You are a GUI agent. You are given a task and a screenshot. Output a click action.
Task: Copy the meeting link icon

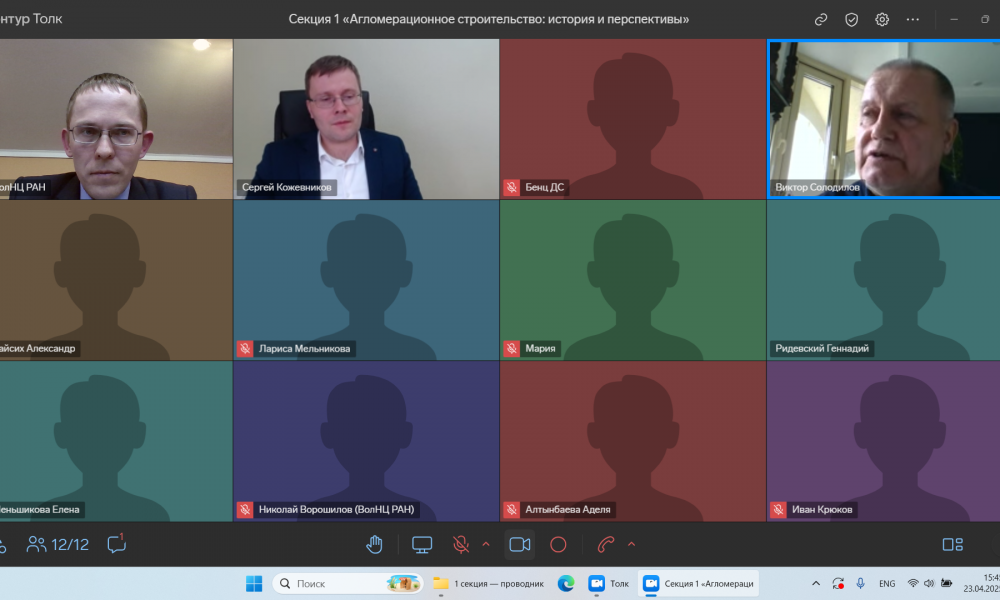click(821, 20)
